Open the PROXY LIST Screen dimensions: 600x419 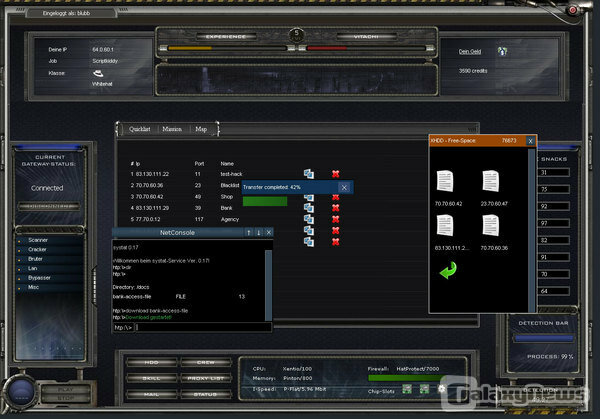[x=205, y=378]
